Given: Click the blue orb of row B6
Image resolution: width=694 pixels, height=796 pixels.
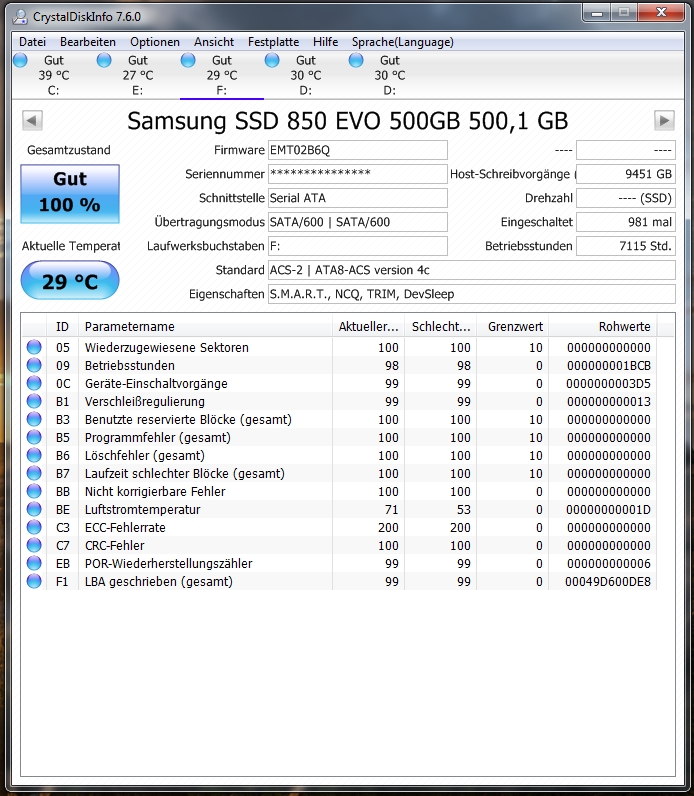Looking at the screenshot, I should (x=34, y=455).
